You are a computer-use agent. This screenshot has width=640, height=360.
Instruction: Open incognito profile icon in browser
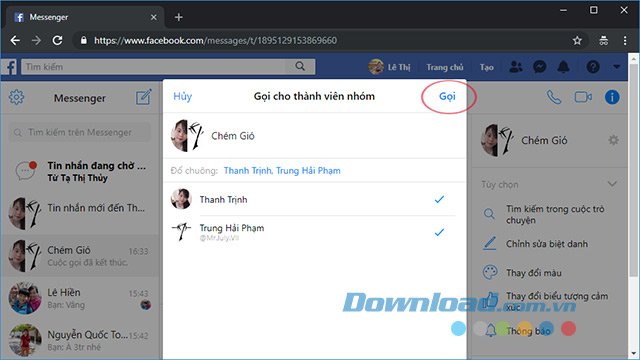(x=603, y=40)
